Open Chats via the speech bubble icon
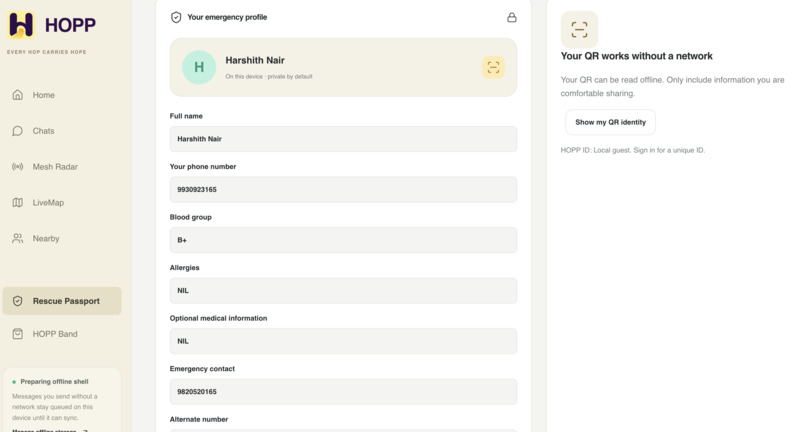The width and height of the screenshot is (806, 432). [x=17, y=131]
